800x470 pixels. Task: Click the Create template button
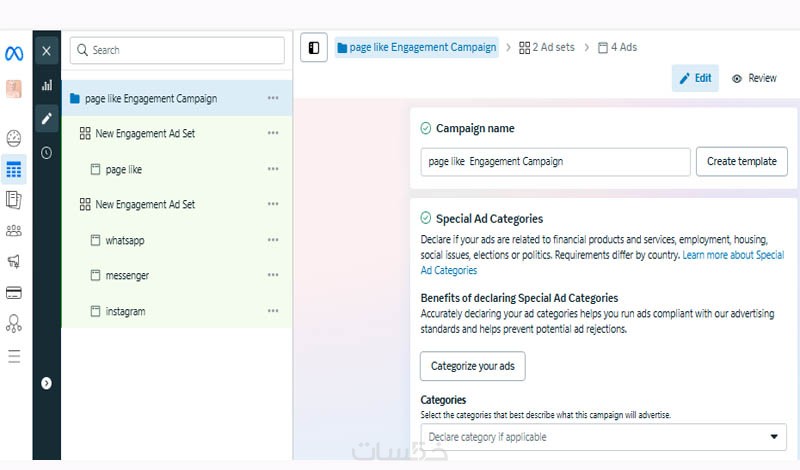pyautogui.click(x=742, y=161)
